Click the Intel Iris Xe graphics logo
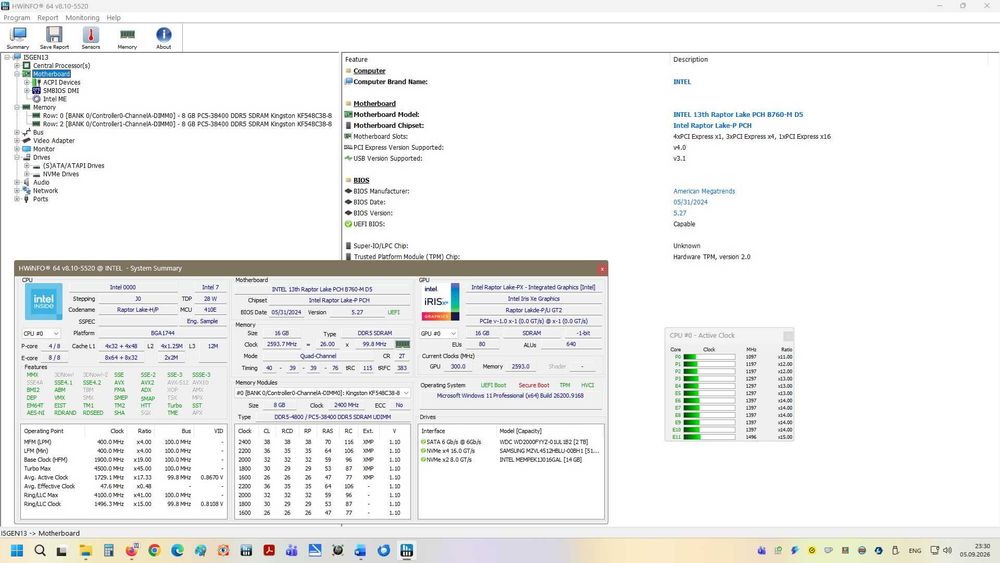Image resolution: width=1000 pixels, height=563 pixels. (x=441, y=302)
